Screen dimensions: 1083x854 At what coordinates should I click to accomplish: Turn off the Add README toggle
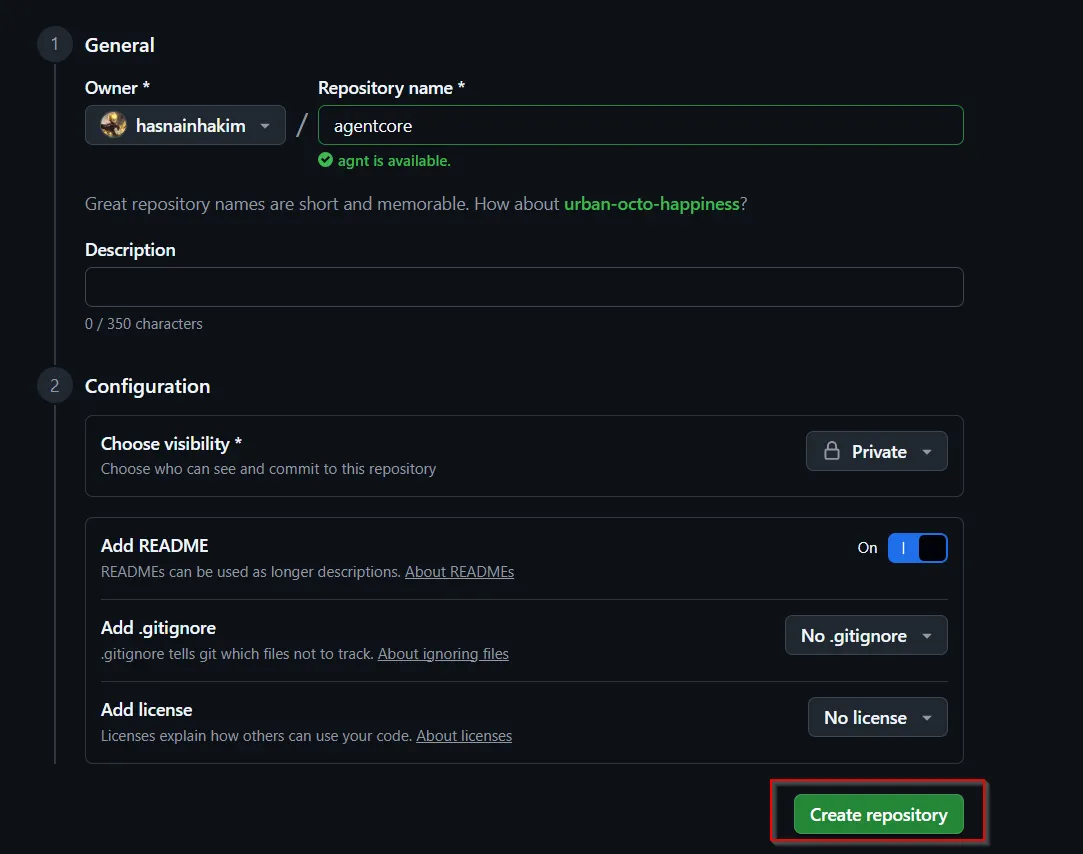(917, 548)
